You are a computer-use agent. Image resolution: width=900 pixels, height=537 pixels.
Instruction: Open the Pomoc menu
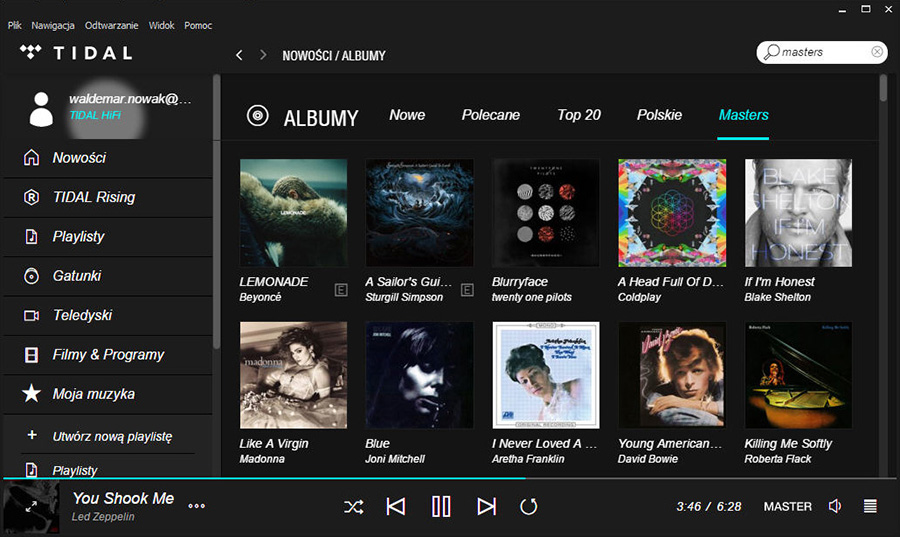pos(198,25)
